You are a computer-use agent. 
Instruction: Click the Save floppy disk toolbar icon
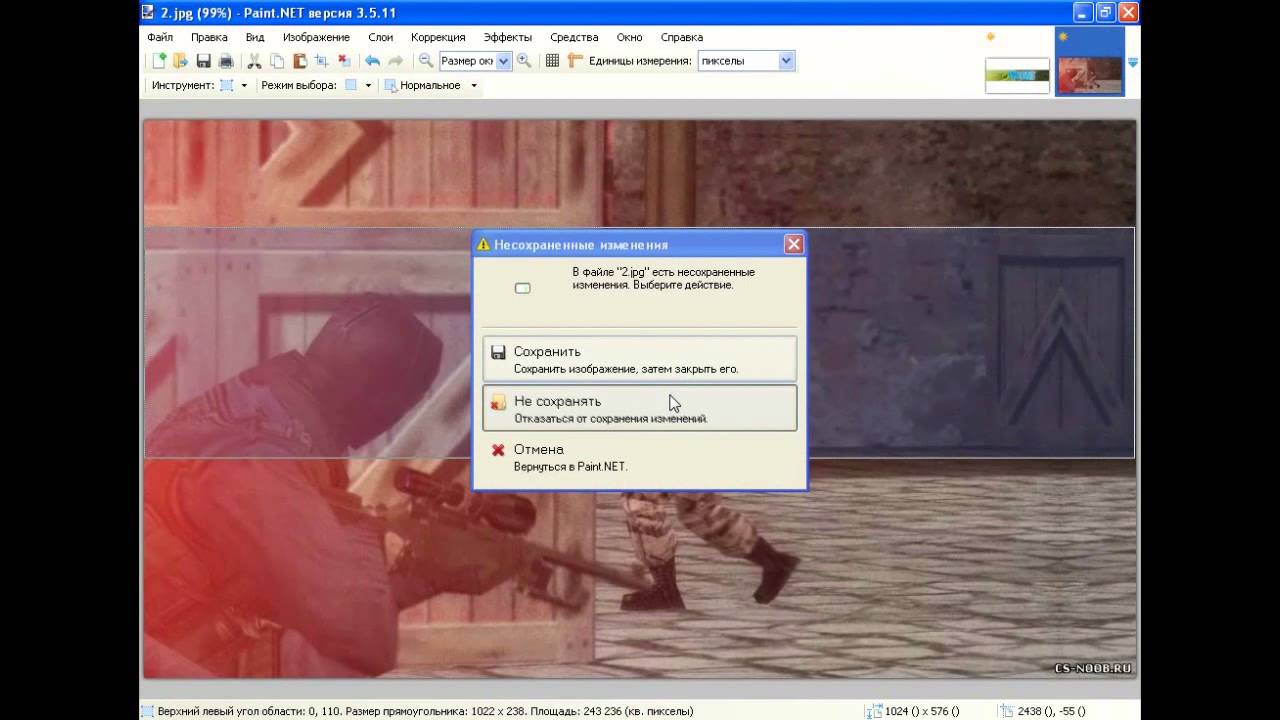click(x=204, y=61)
